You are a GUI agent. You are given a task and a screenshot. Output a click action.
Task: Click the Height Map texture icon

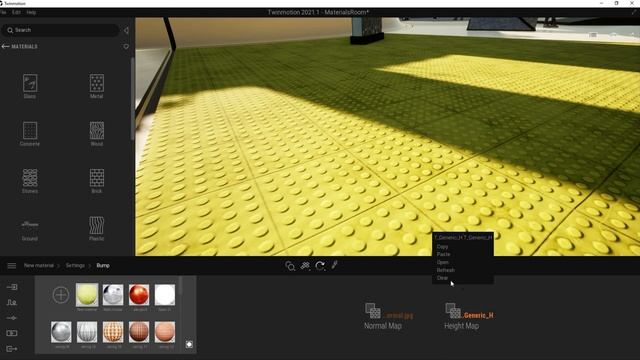click(453, 311)
